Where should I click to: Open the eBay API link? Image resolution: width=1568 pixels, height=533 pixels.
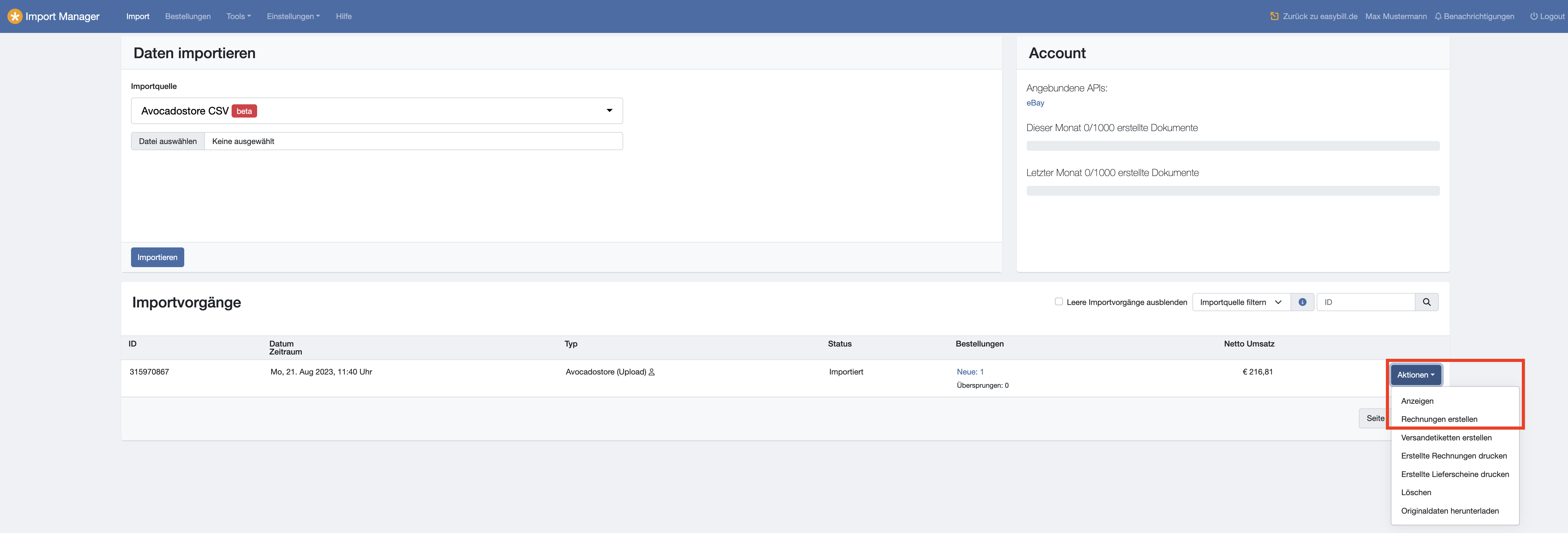click(x=1035, y=103)
